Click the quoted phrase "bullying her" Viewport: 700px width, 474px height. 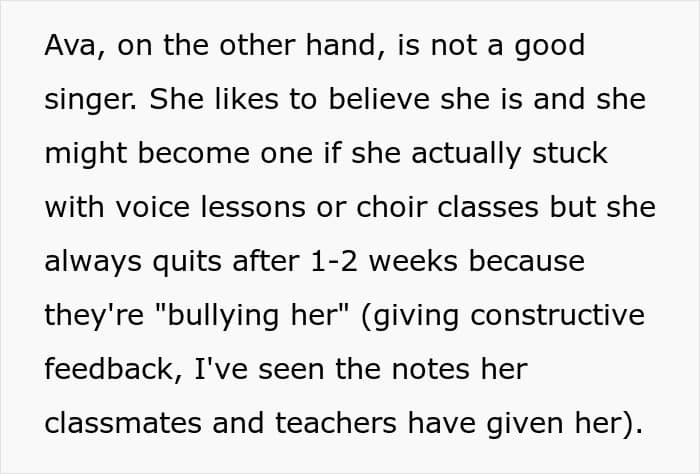coord(252,317)
